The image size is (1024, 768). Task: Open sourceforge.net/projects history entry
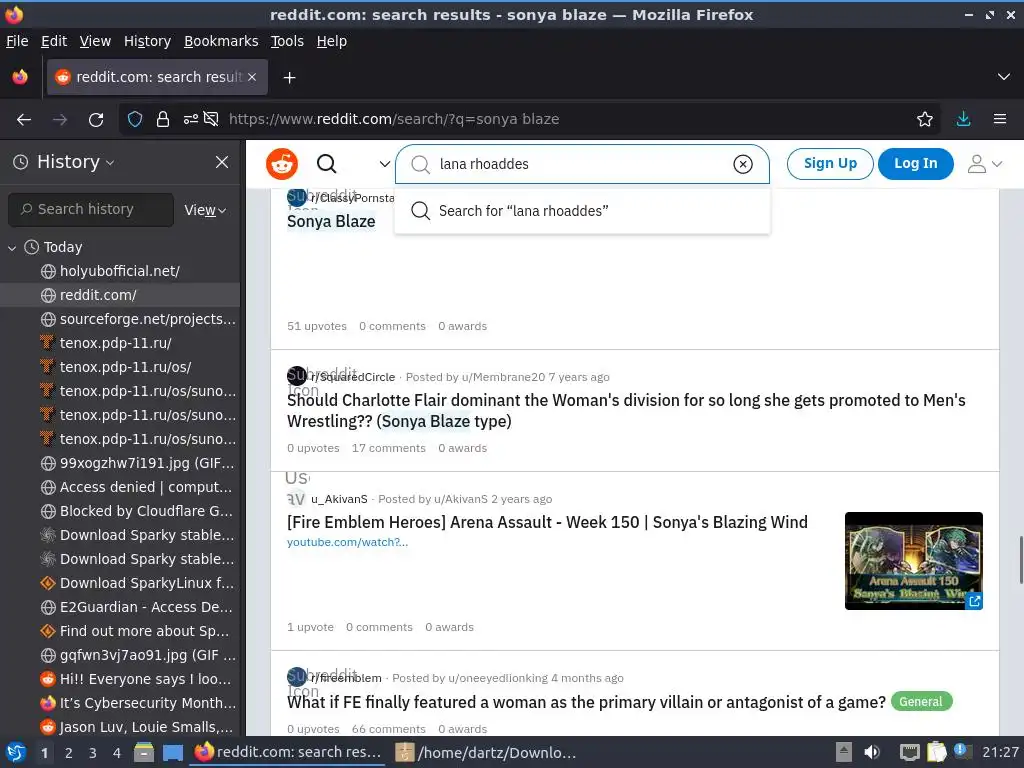click(x=120, y=319)
